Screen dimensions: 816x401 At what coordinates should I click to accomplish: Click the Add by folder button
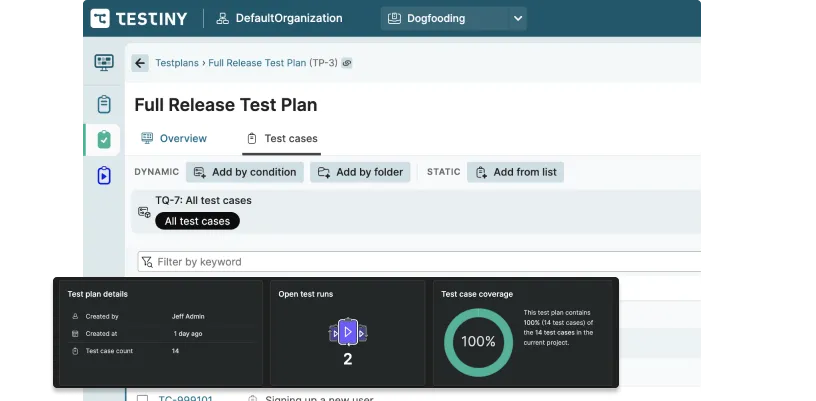click(x=360, y=172)
